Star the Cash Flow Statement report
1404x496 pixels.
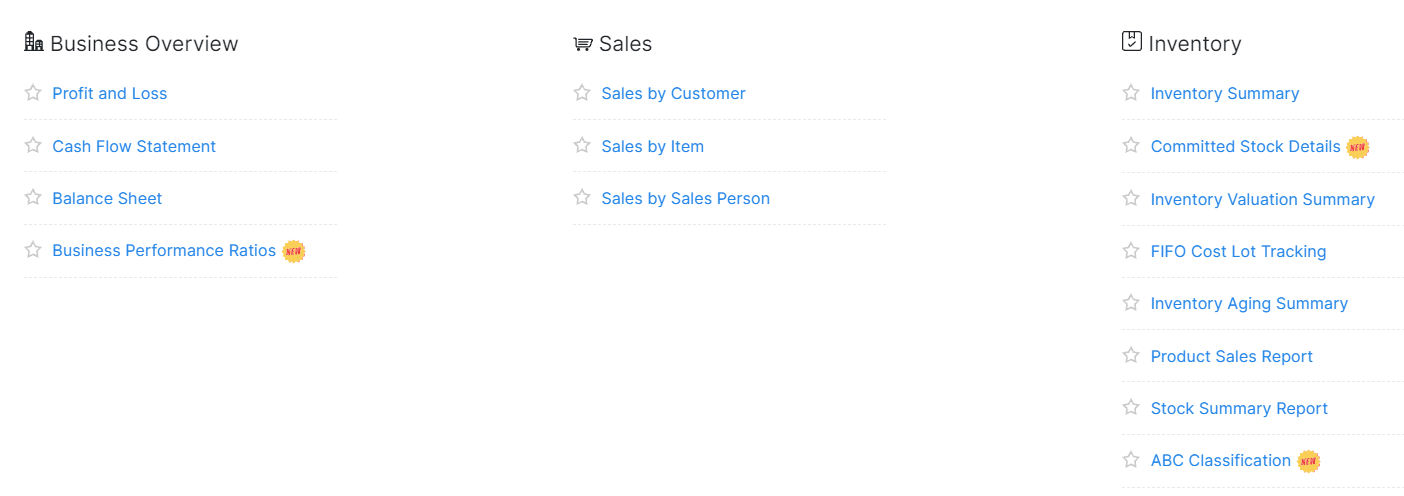coord(33,145)
